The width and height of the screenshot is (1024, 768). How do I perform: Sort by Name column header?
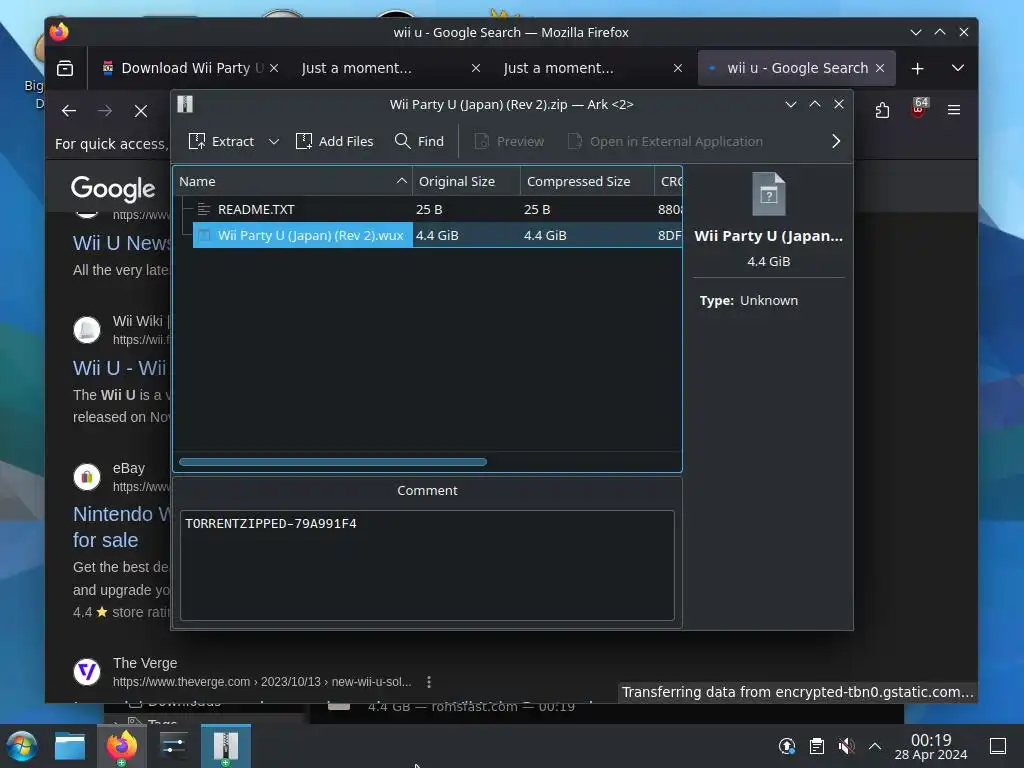tap(293, 182)
